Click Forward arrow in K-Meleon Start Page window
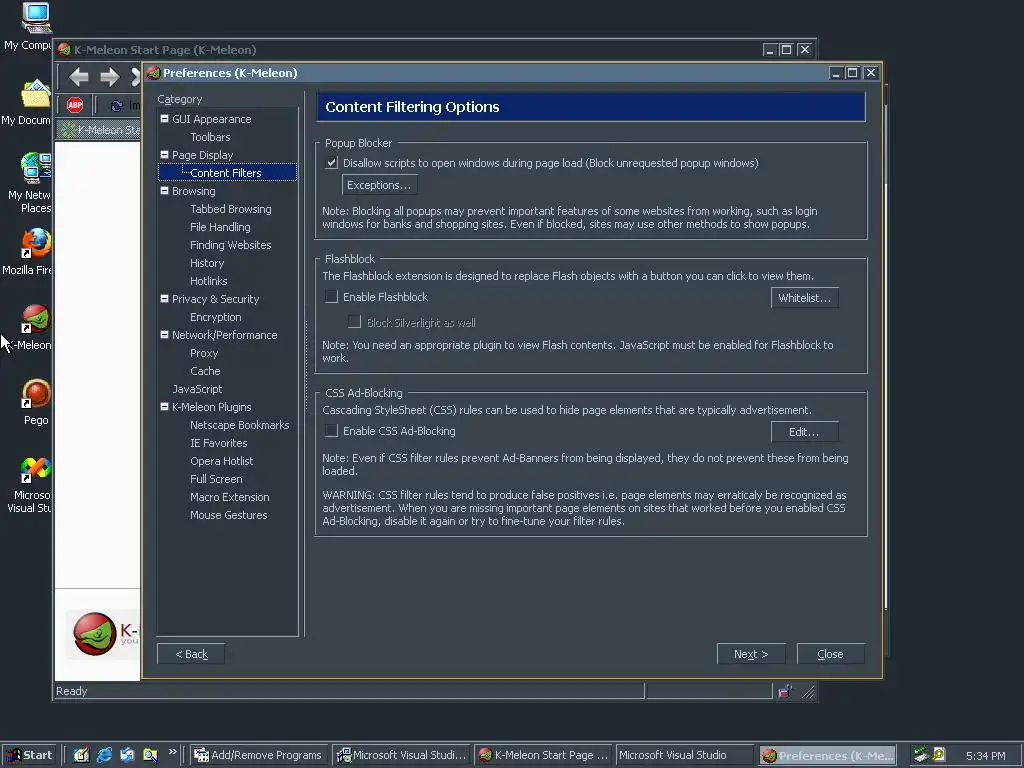The width and height of the screenshot is (1024, 768). pos(110,77)
